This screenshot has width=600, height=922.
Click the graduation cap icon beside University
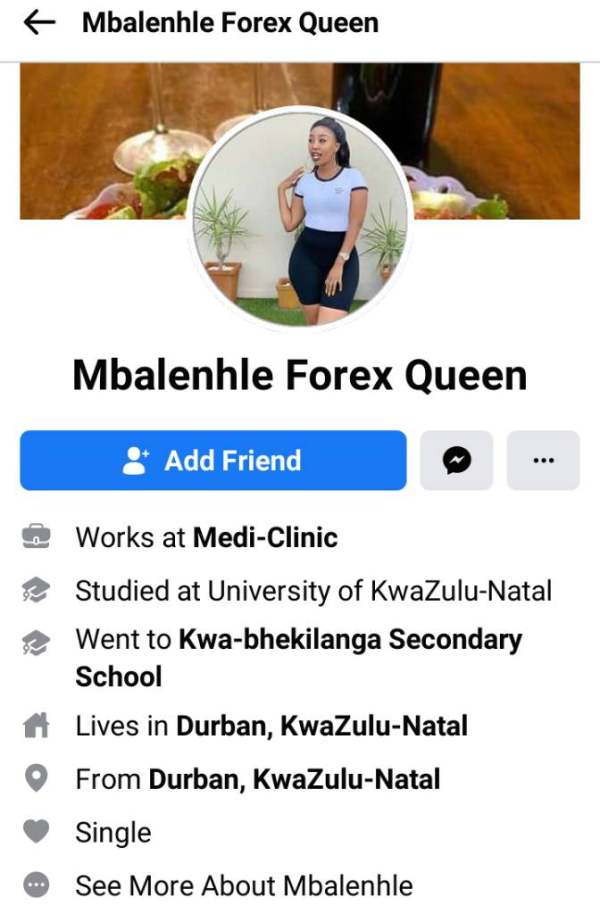coord(36,590)
